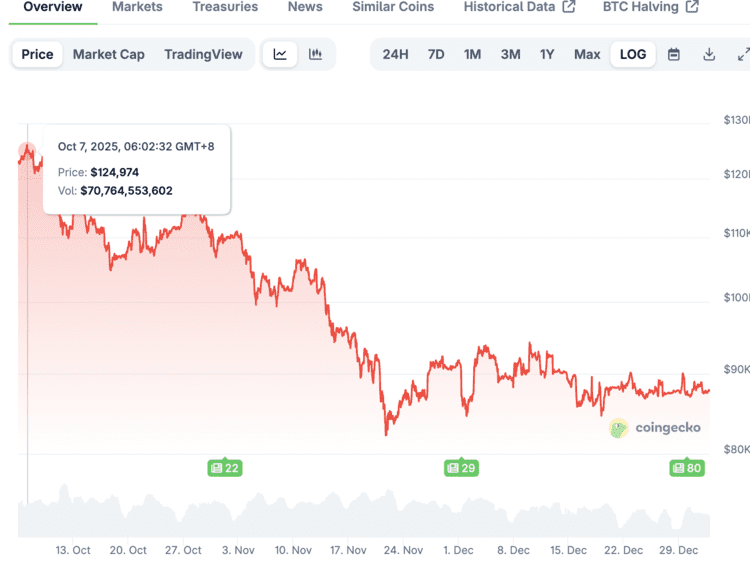Switch to line chart view icon
Viewport: 750px width, 577px height.
(x=280, y=54)
